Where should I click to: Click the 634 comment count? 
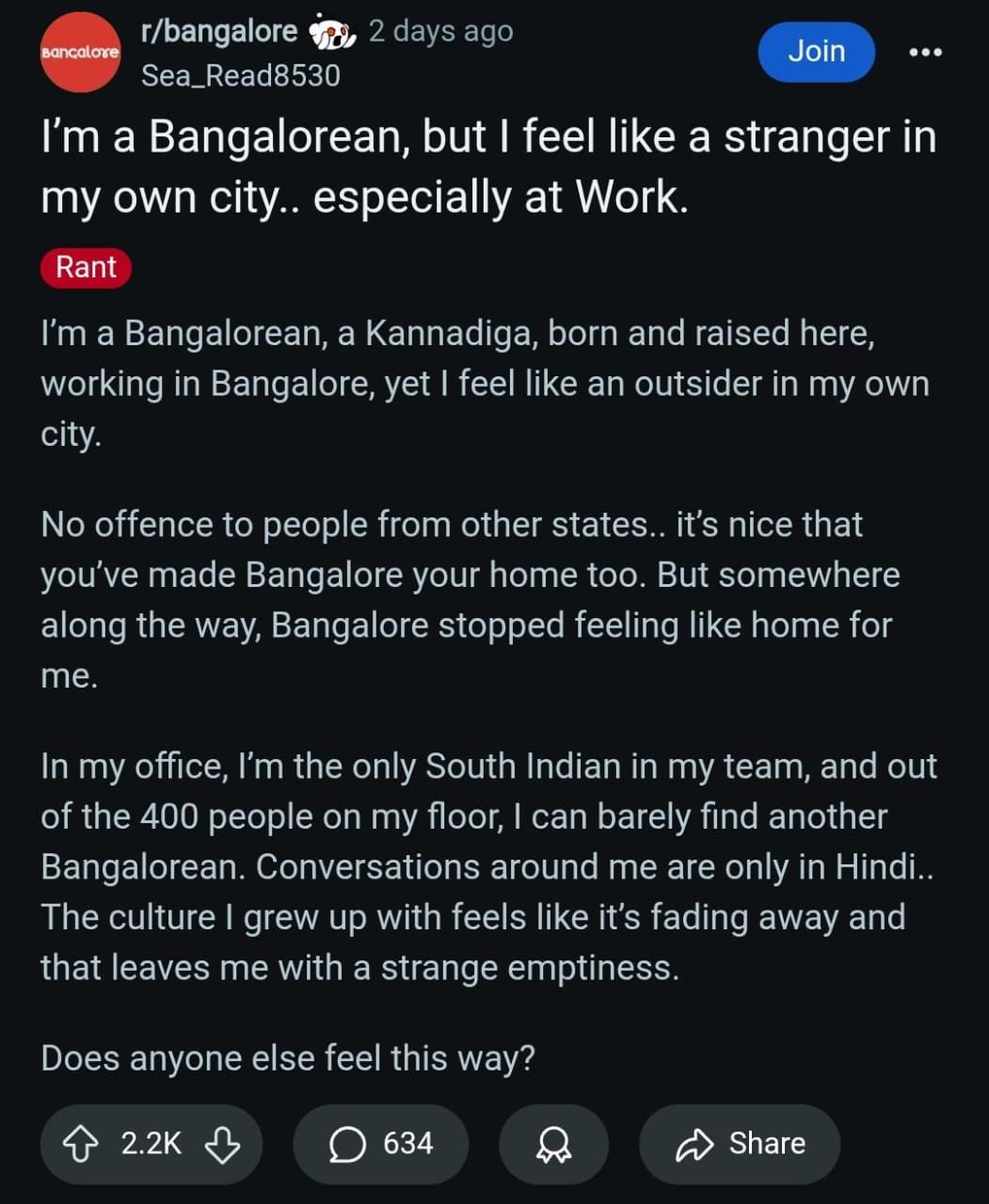pos(407,1144)
